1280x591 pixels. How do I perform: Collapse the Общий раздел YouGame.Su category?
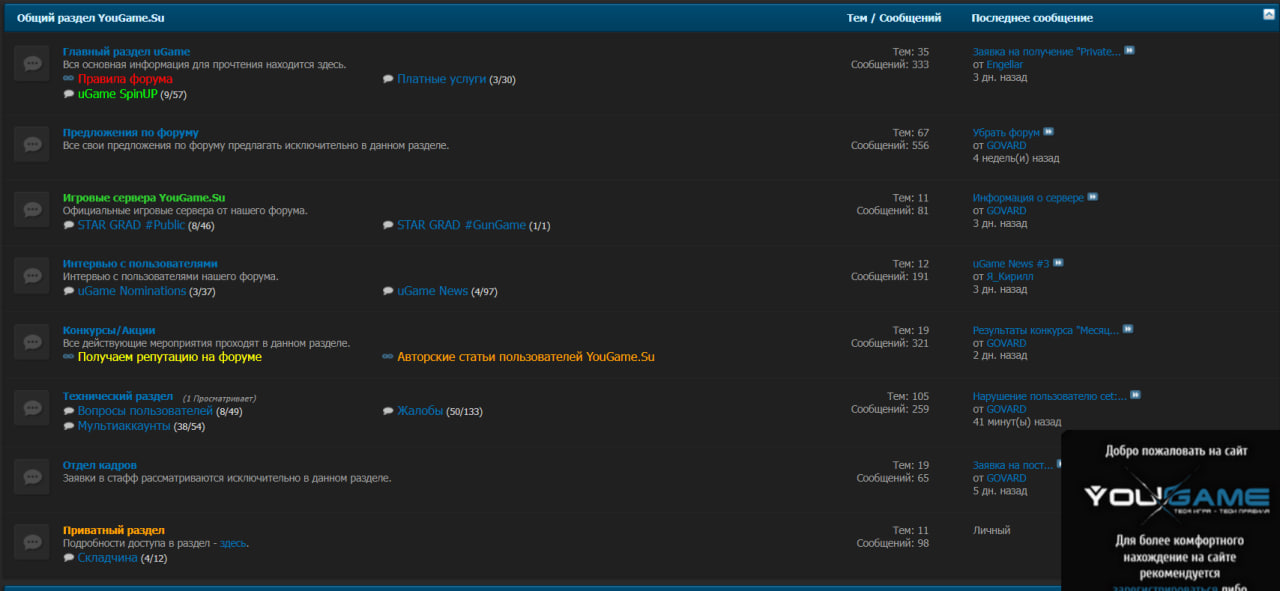[x=1268, y=14]
